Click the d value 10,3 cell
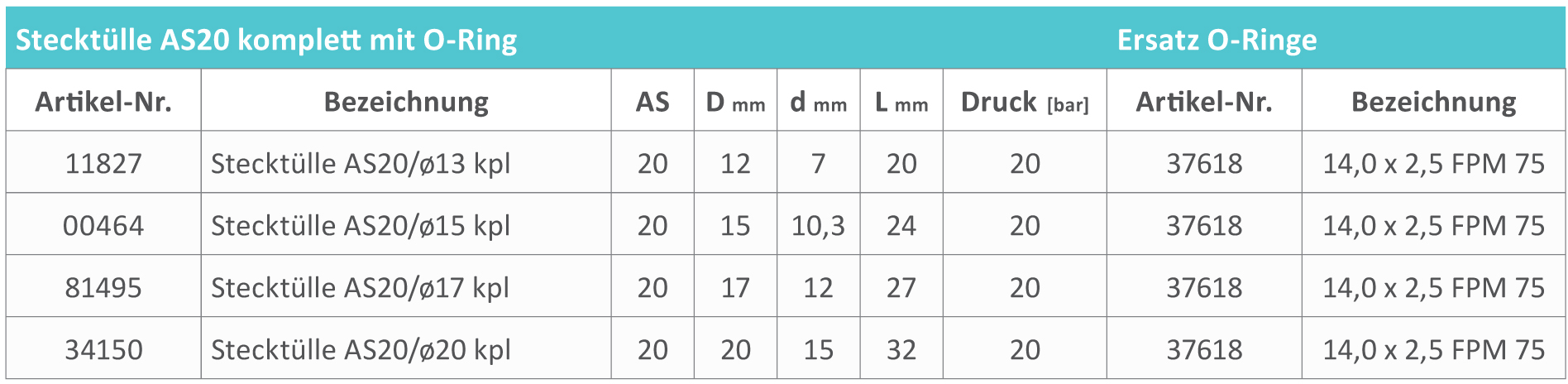The height and width of the screenshot is (384, 1568). pyautogui.click(x=818, y=225)
